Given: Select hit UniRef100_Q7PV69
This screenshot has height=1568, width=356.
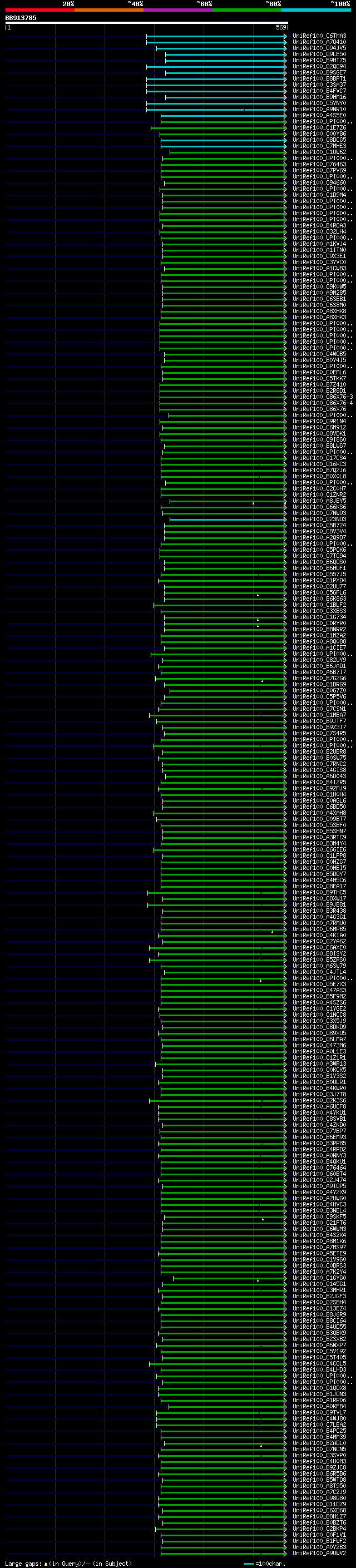Looking at the screenshot, I should (319, 170).
